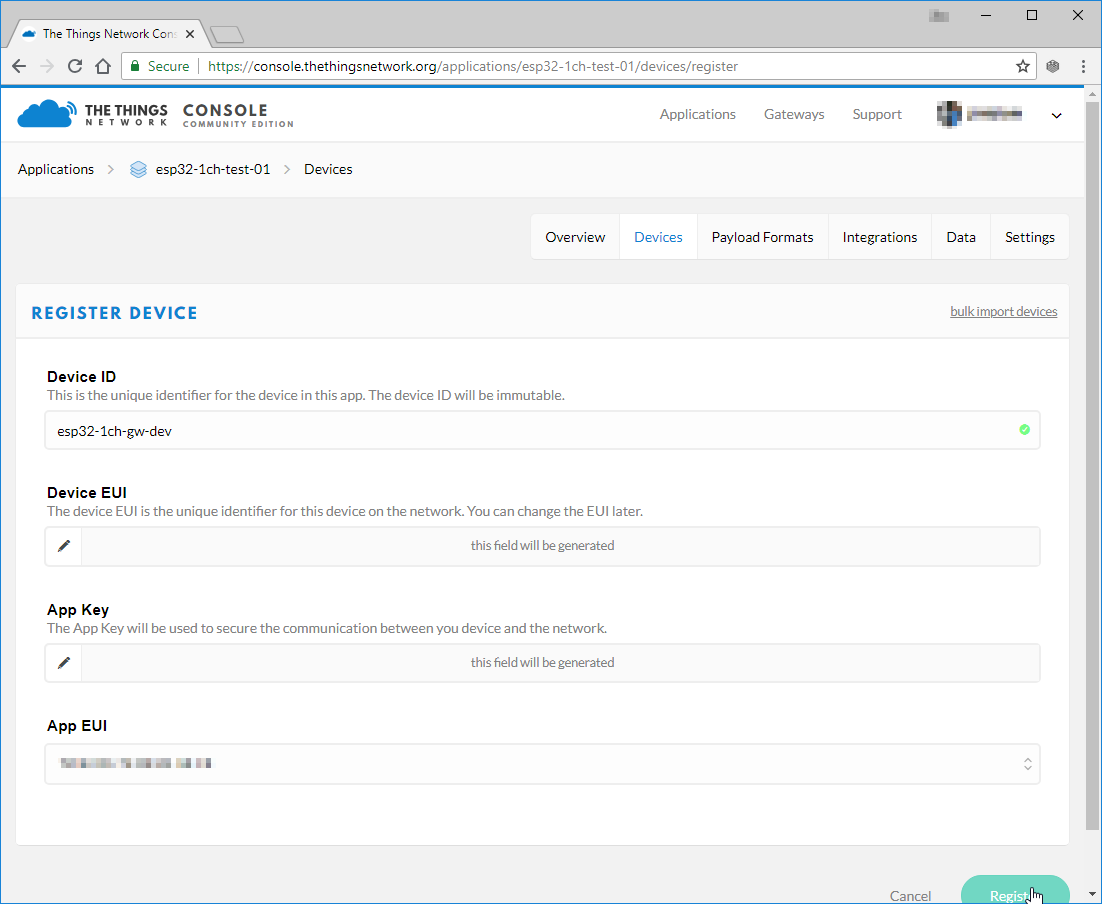1102x904 pixels.
Task: Cancel the device registration
Action: pos(910,896)
